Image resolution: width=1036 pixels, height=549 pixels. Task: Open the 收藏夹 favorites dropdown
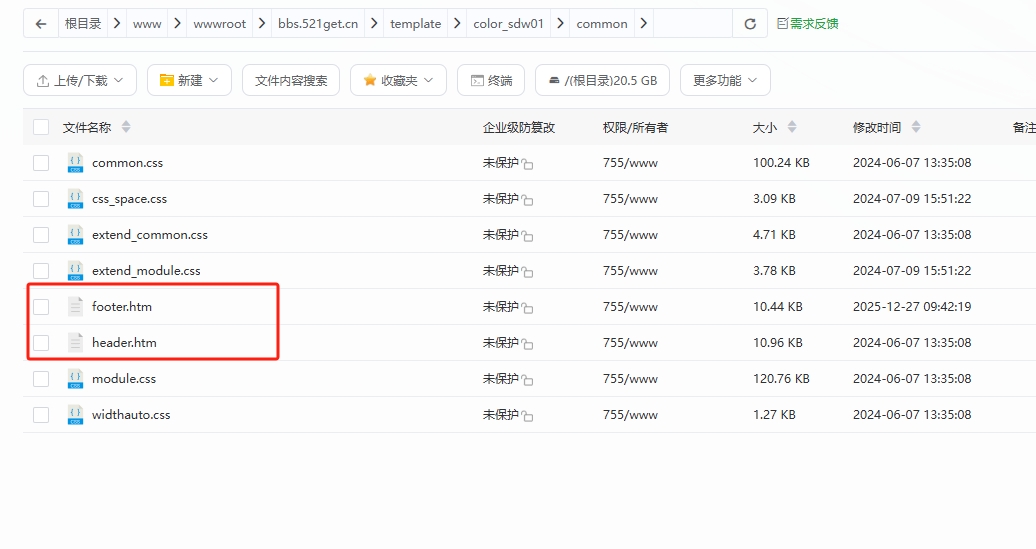click(x=398, y=80)
